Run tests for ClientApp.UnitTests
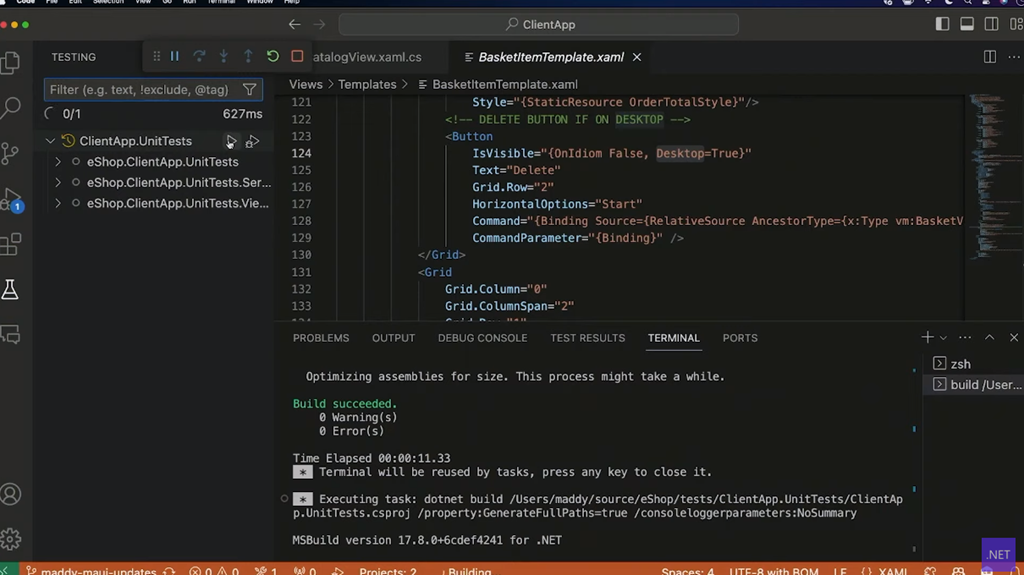Viewport: 1024px width, 575px height. tap(231, 141)
